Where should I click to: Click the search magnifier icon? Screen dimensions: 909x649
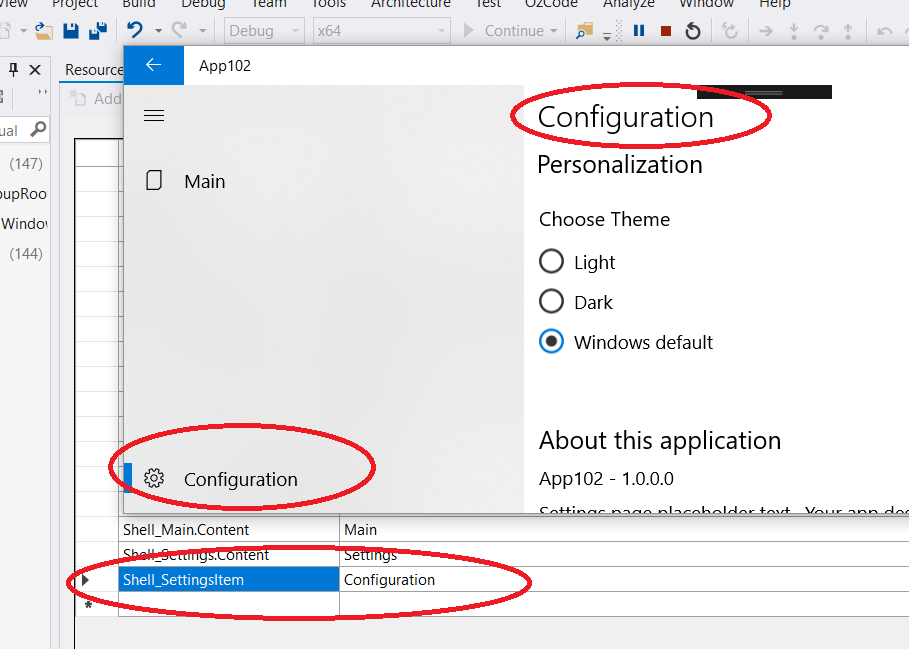(38, 129)
